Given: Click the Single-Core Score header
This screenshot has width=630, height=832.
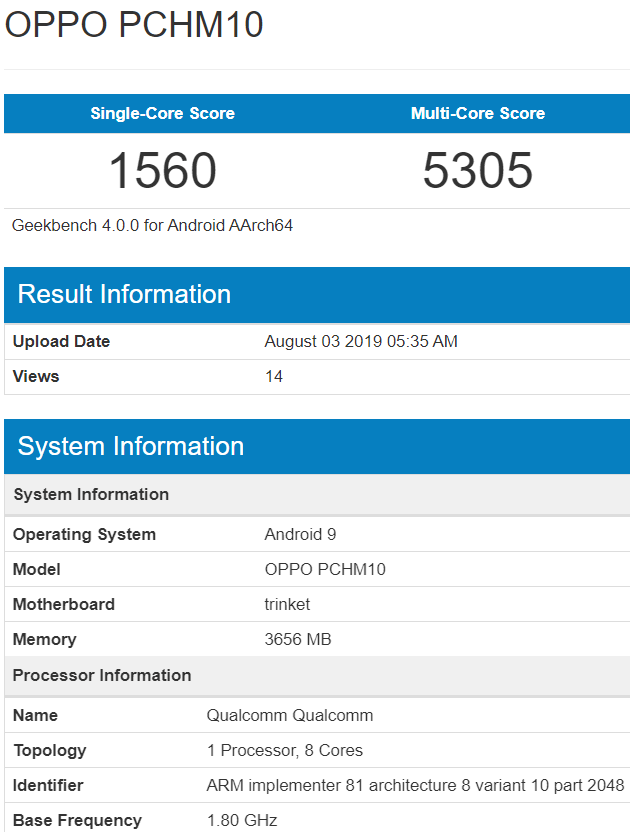Looking at the screenshot, I should tap(162, 113).
